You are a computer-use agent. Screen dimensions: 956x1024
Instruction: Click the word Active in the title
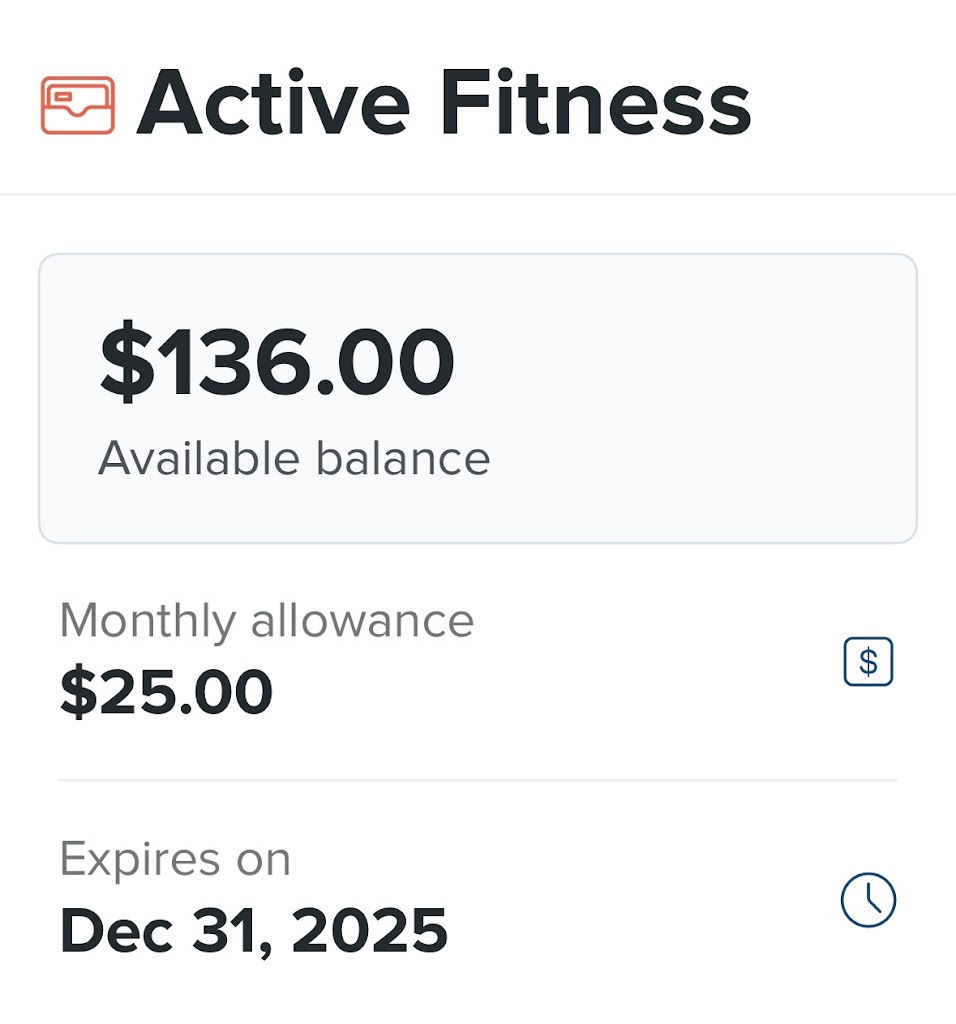(x=273, y=104)
